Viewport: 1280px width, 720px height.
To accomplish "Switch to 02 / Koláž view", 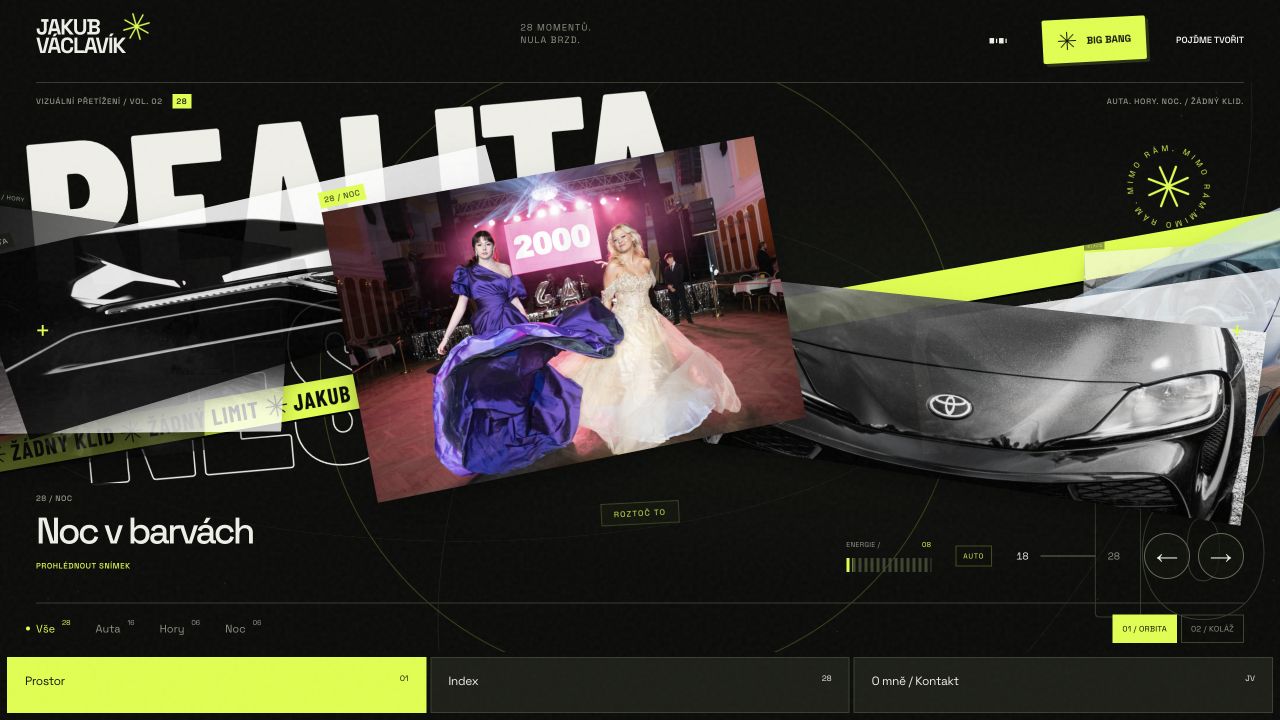I will [x=1212, y=629].
